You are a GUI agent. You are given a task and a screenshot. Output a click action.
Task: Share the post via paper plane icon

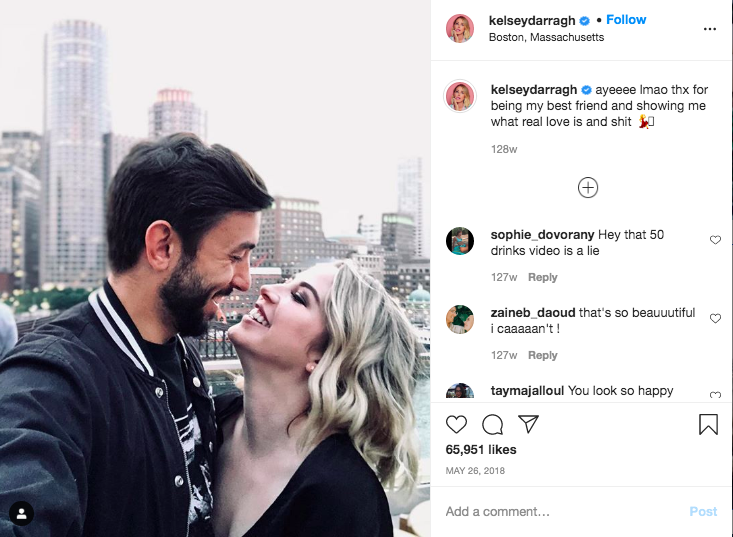[x=529, y=424]
